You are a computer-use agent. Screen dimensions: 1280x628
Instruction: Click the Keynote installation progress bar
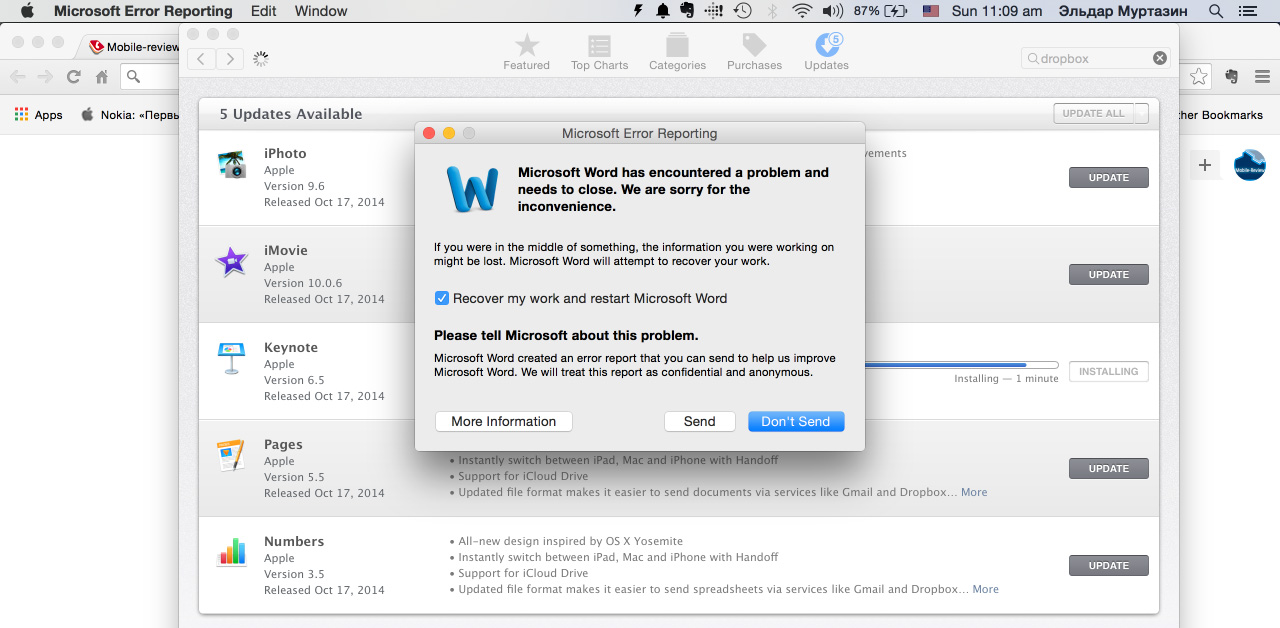pos(960,365)
